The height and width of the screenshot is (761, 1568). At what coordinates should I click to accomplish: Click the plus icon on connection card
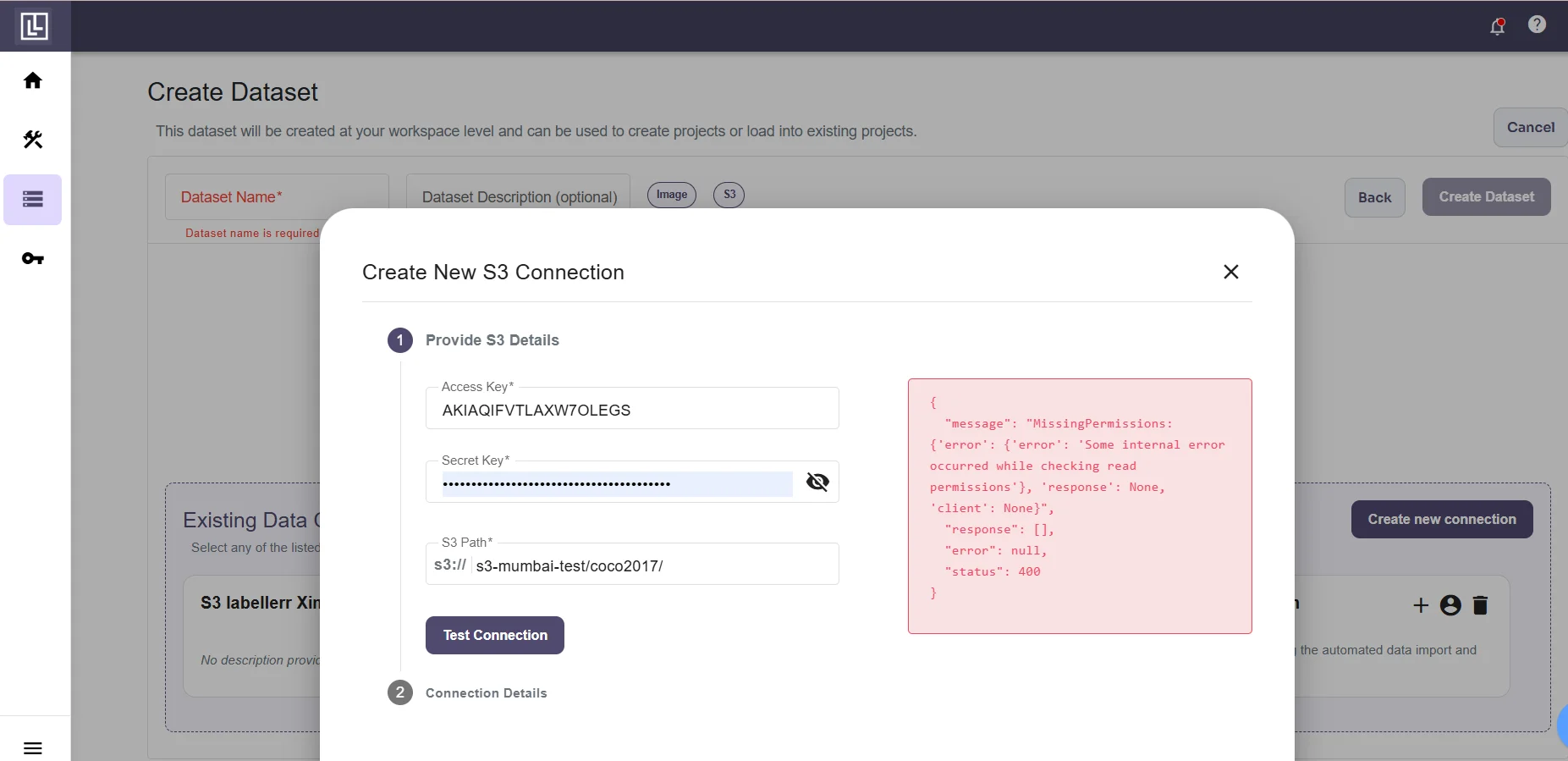(x=1421, y=605)
